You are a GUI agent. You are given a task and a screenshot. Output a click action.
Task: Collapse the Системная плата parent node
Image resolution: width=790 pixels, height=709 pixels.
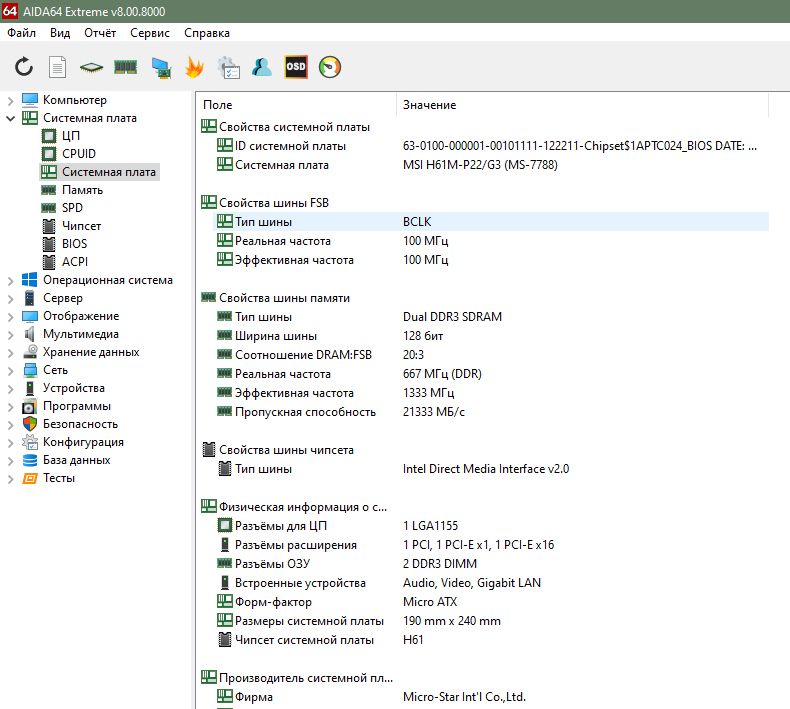click(11, 118)
